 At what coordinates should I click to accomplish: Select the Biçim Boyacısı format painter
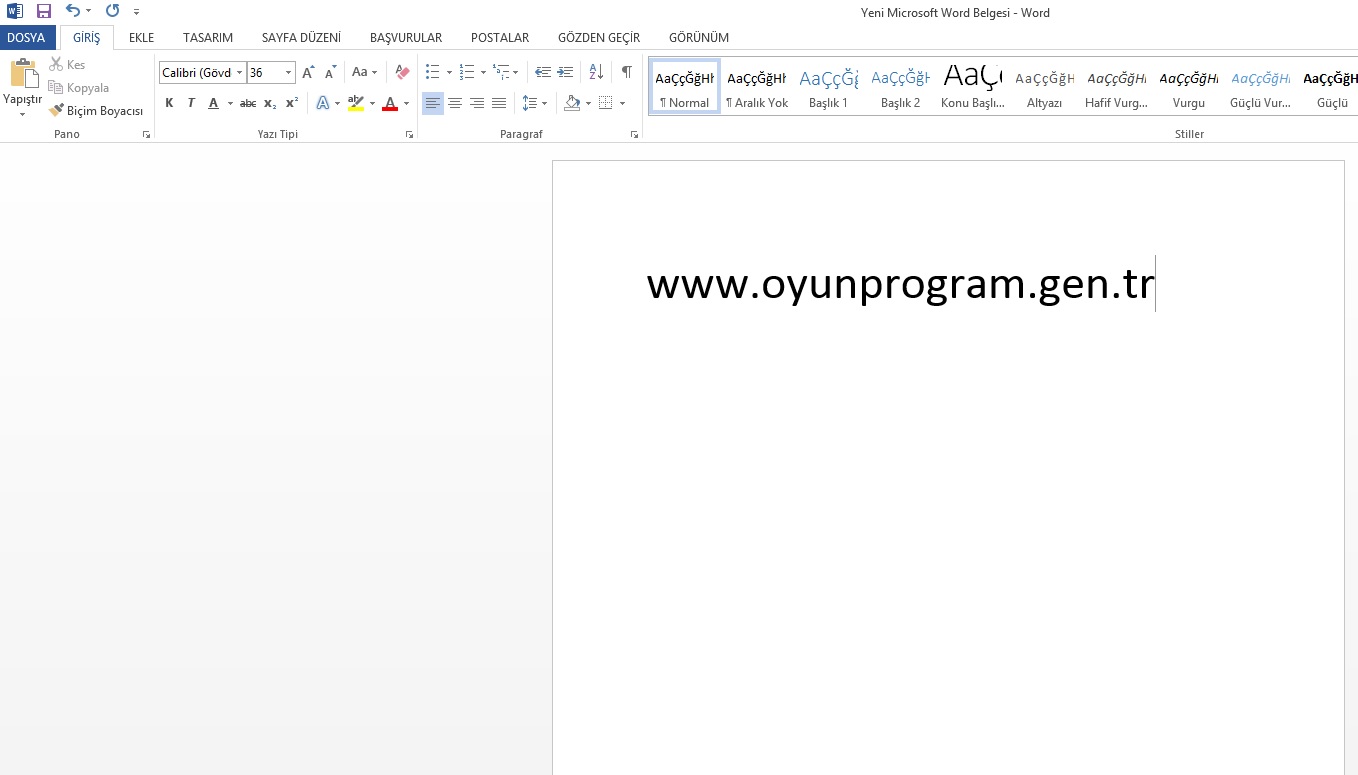(x=96, y=111)
